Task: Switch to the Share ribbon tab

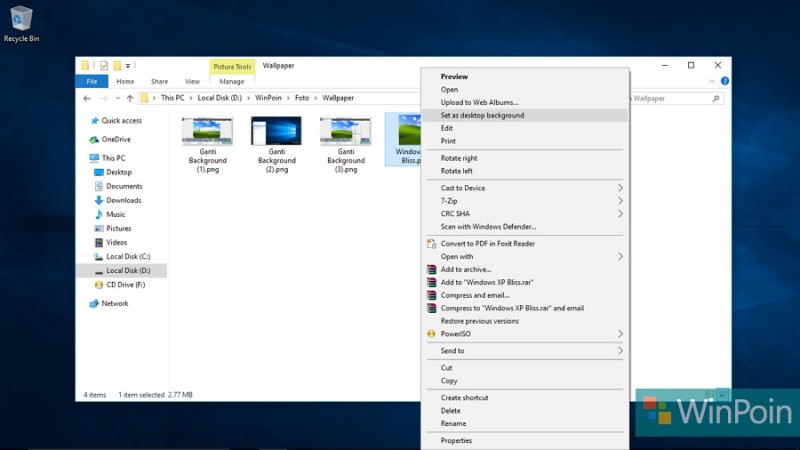Action: pyautogui.click(x=159, y=82)
